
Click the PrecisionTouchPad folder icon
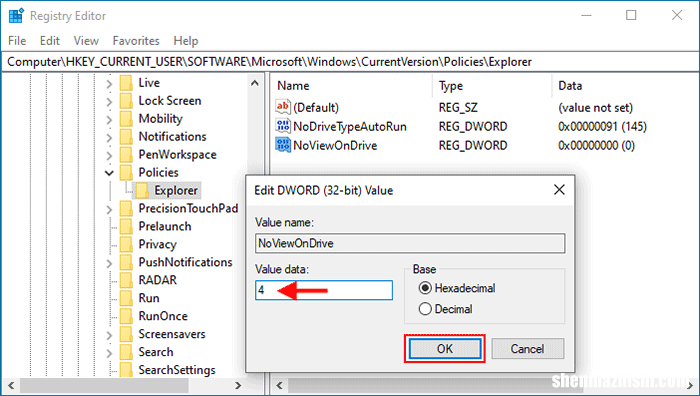point(126,208)
